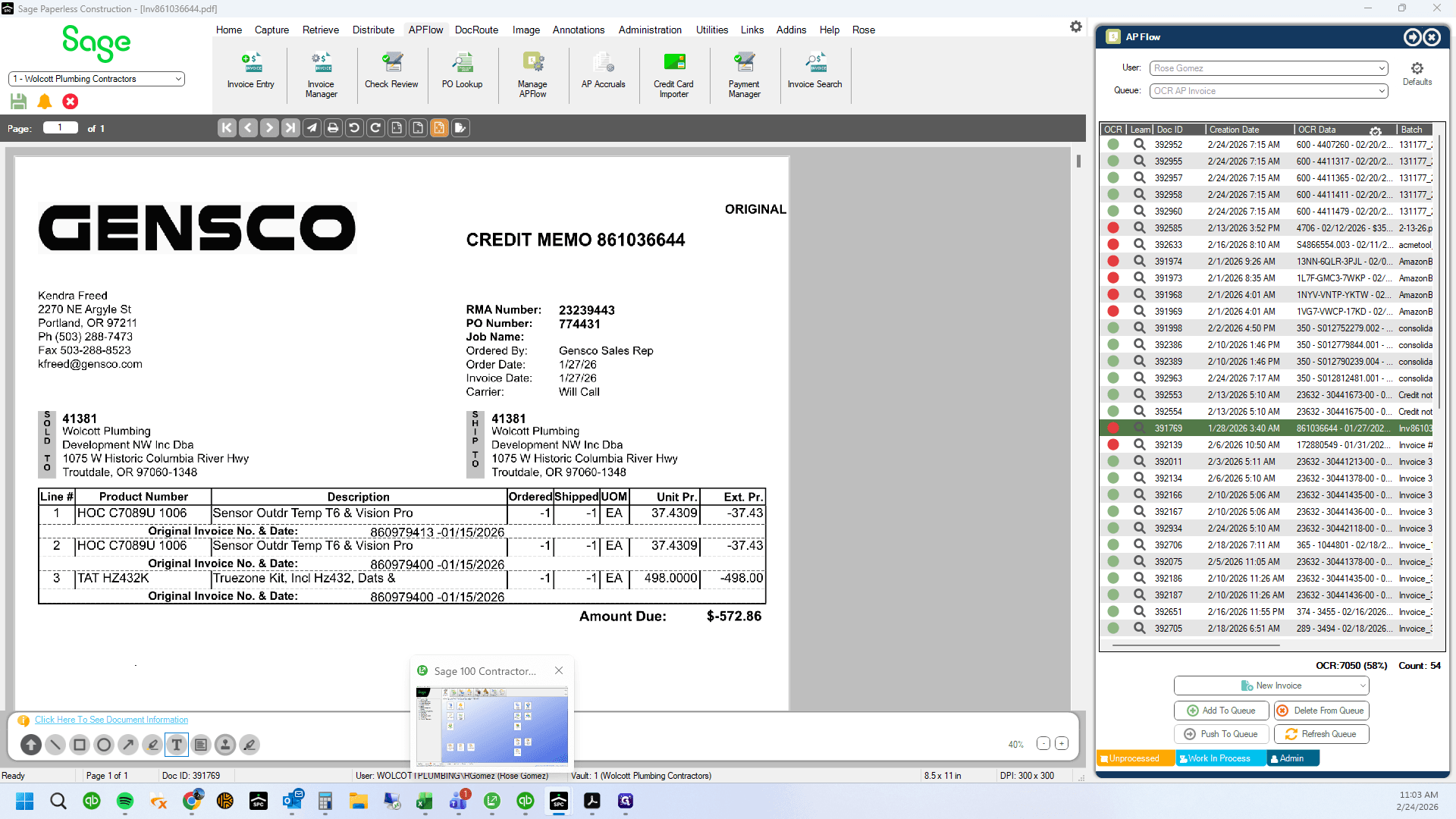Viewport: 1456px width, 819px height.
Task: Open Credit Card Importer
Action: coord(673,75)
